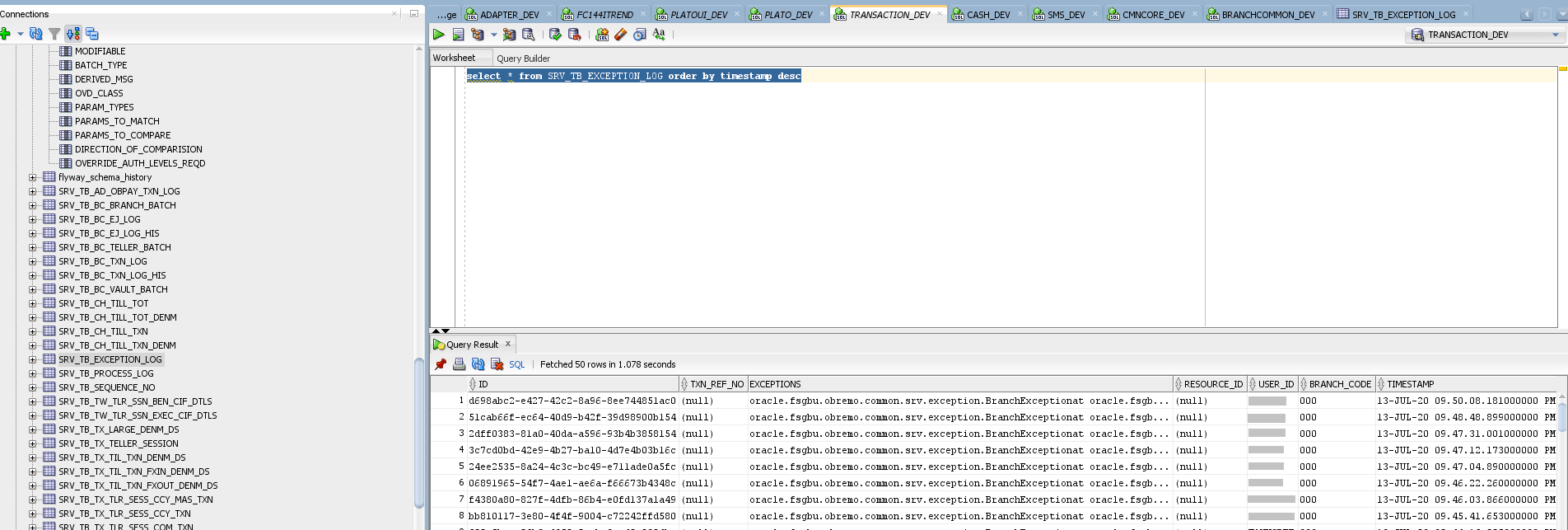This screenshot has width=1568, height=530.
Task: Open SQL History with the clock icon
Action: 638,35
